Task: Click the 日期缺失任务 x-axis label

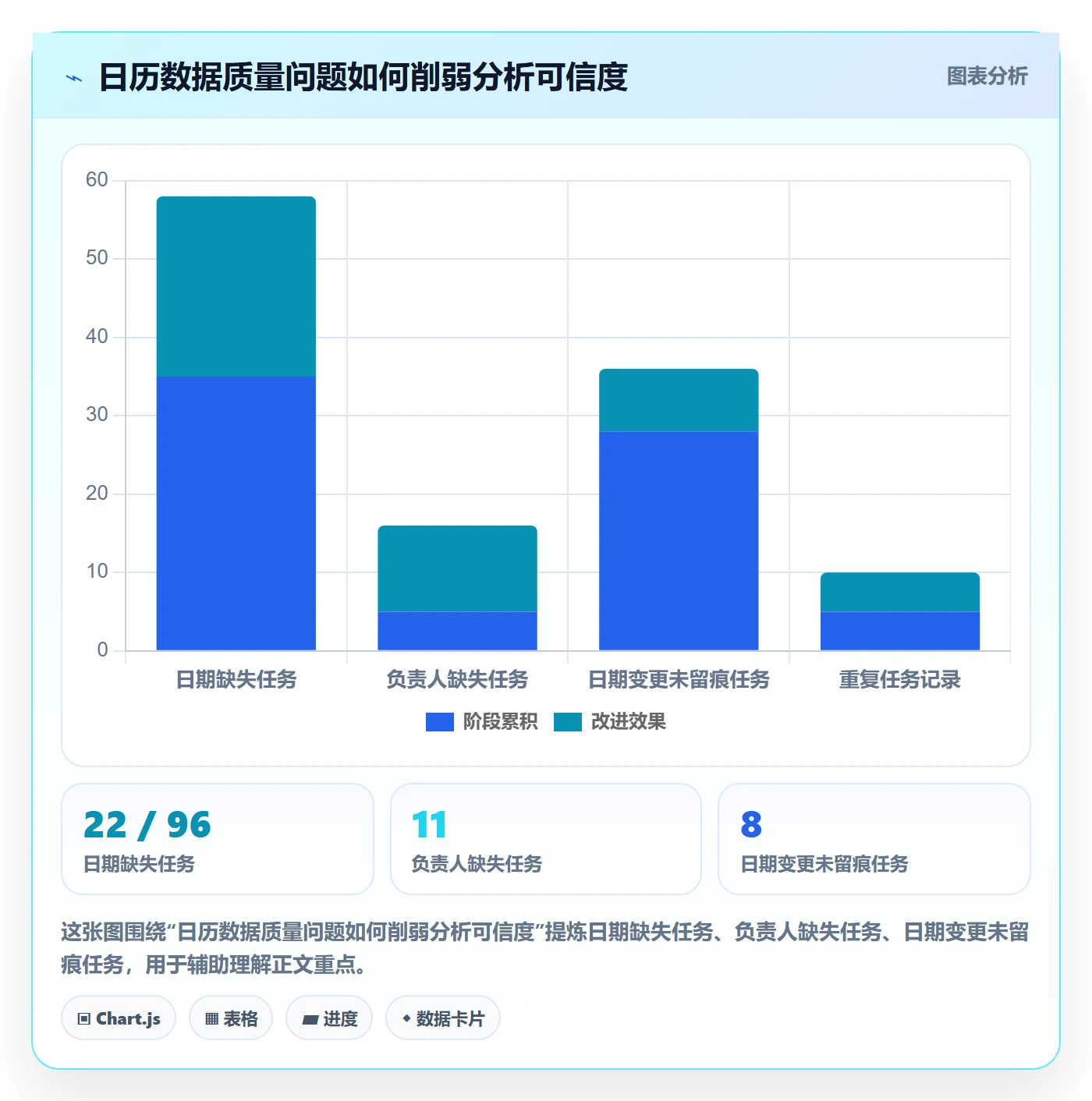Action: [236, 680]
